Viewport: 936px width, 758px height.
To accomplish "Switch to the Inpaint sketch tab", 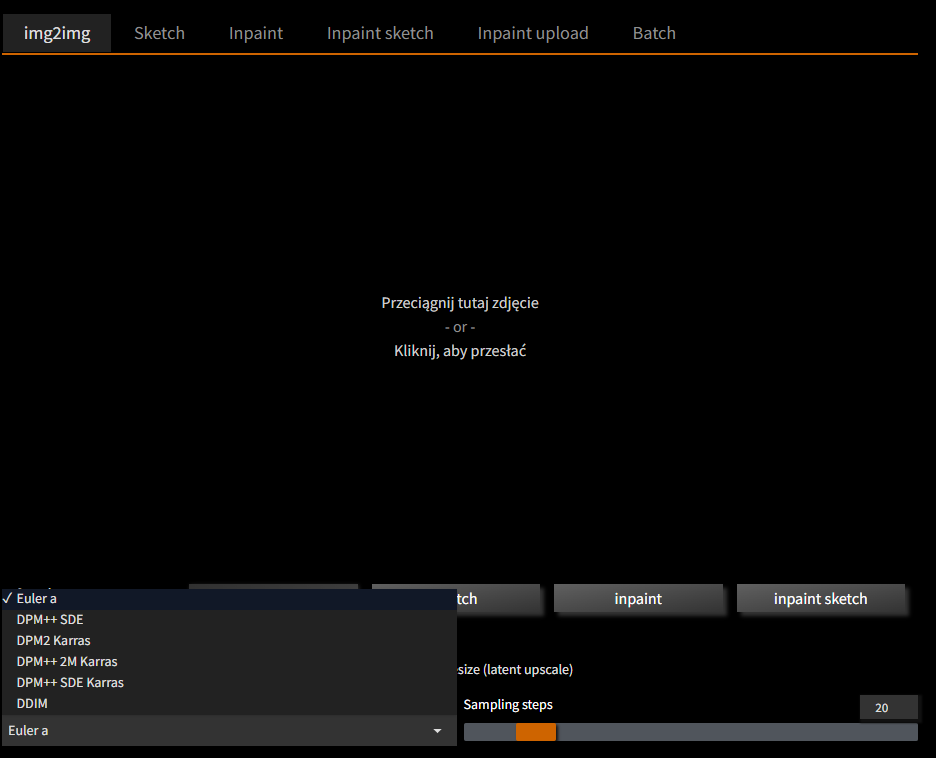I will click(380, 32).
